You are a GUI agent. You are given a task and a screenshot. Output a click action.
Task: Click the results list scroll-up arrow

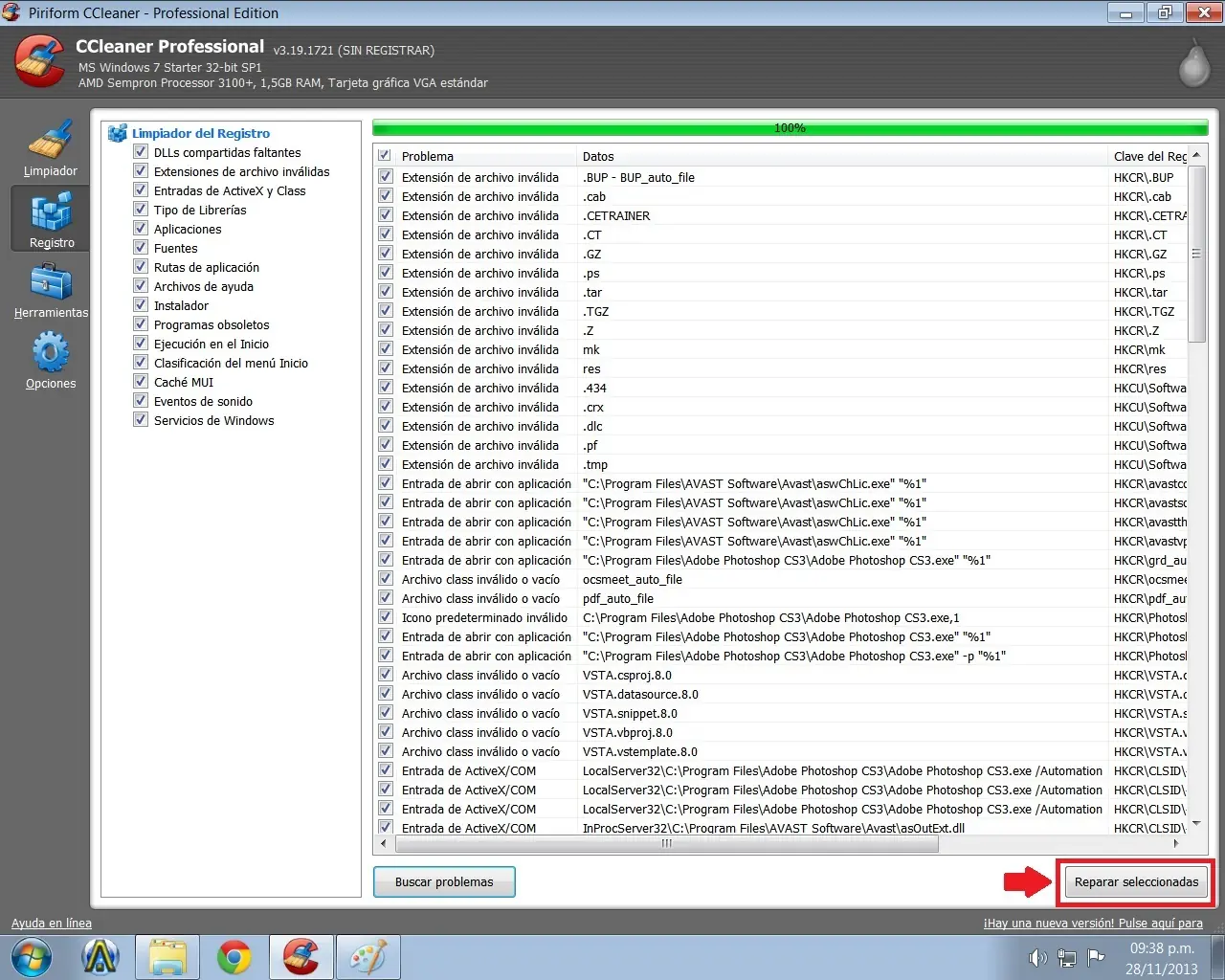(x=1196, y=155)
